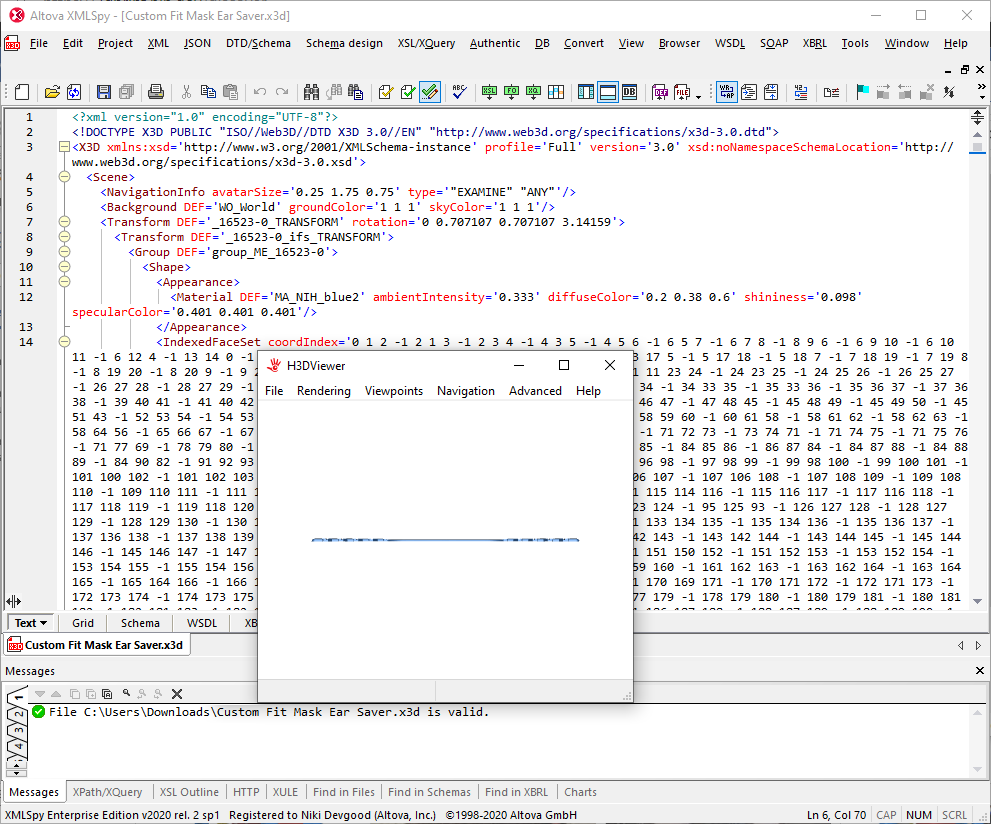
Task: Jump to the next message with the down arrow
Action: pos(39,693)
